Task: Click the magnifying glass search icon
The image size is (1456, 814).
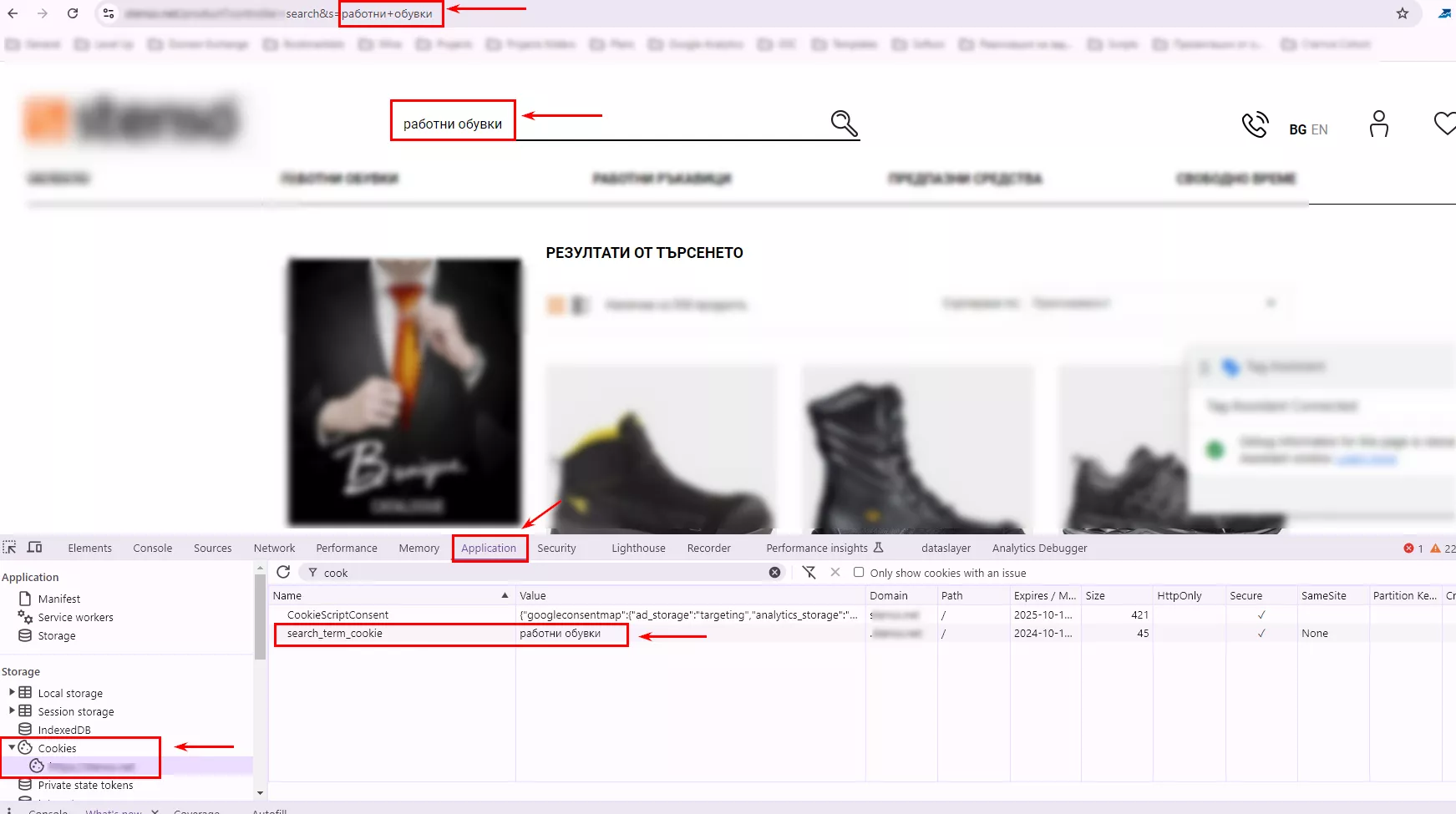Action: click(x=844, y=123)
